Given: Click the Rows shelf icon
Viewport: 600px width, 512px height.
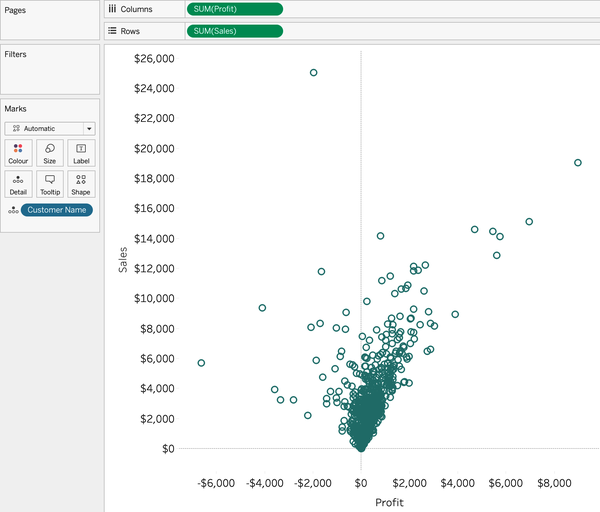Looking at the screenshot, I should coord(112,31).
